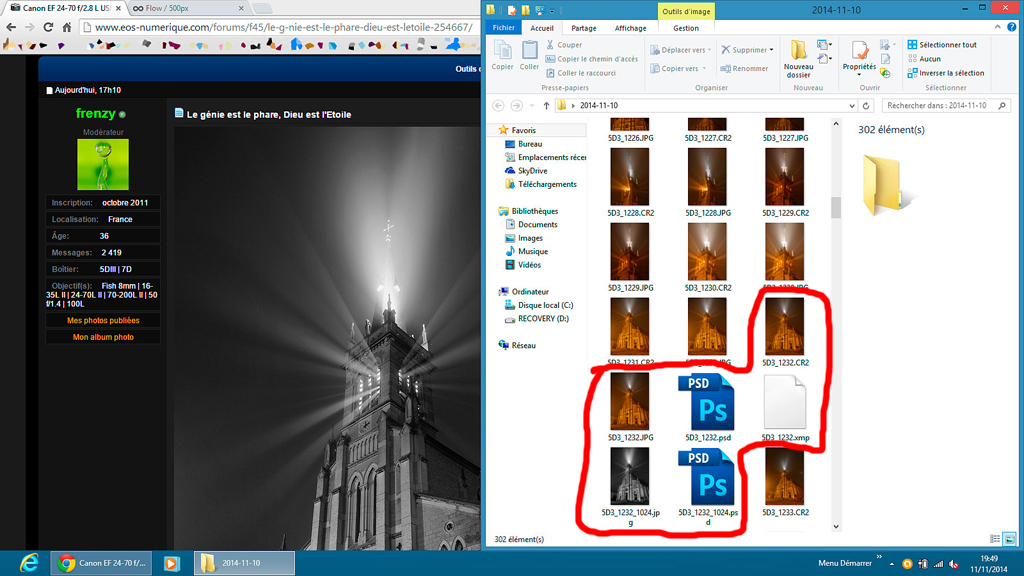This screenshot has height=576, width=1024.
Task: Click Coller le raccourci in ribbon
Action: pos(581,73)
